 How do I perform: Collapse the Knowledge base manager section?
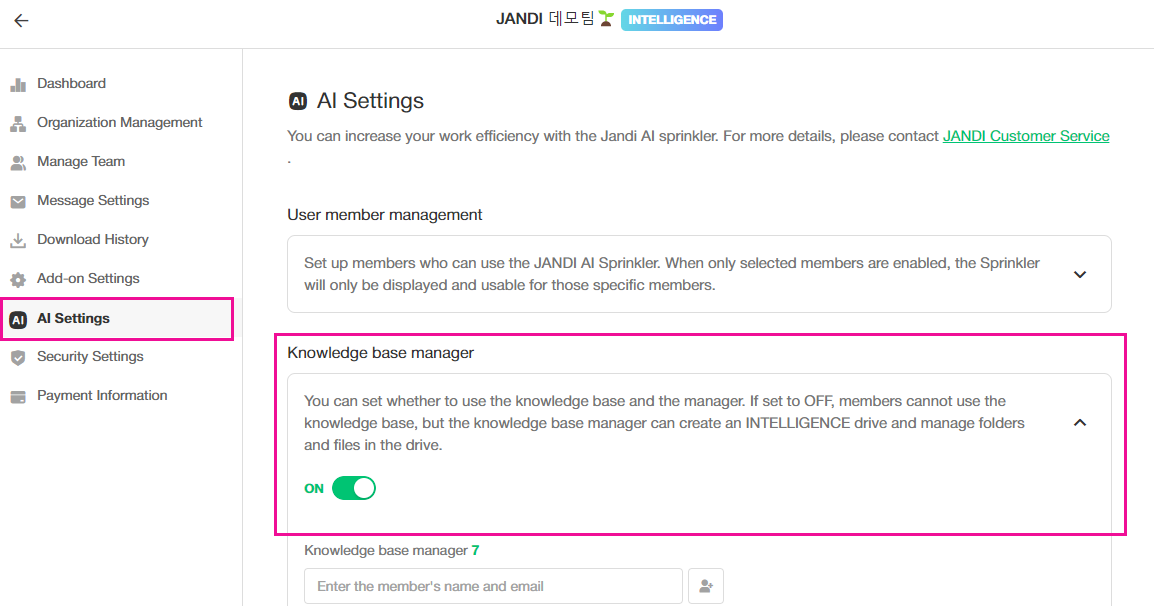(1079, 423)
